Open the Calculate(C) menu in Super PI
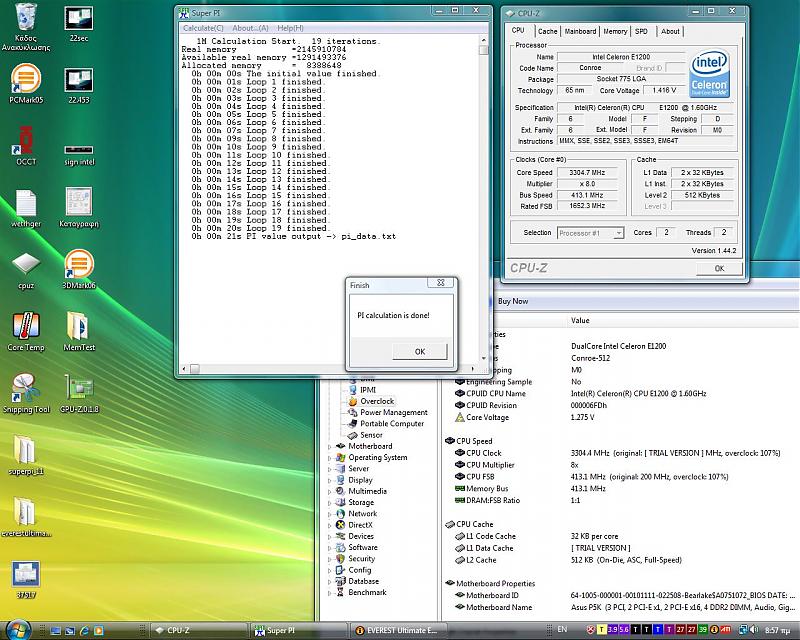This screenshot has width=800, height=640. tap(203, 28)
